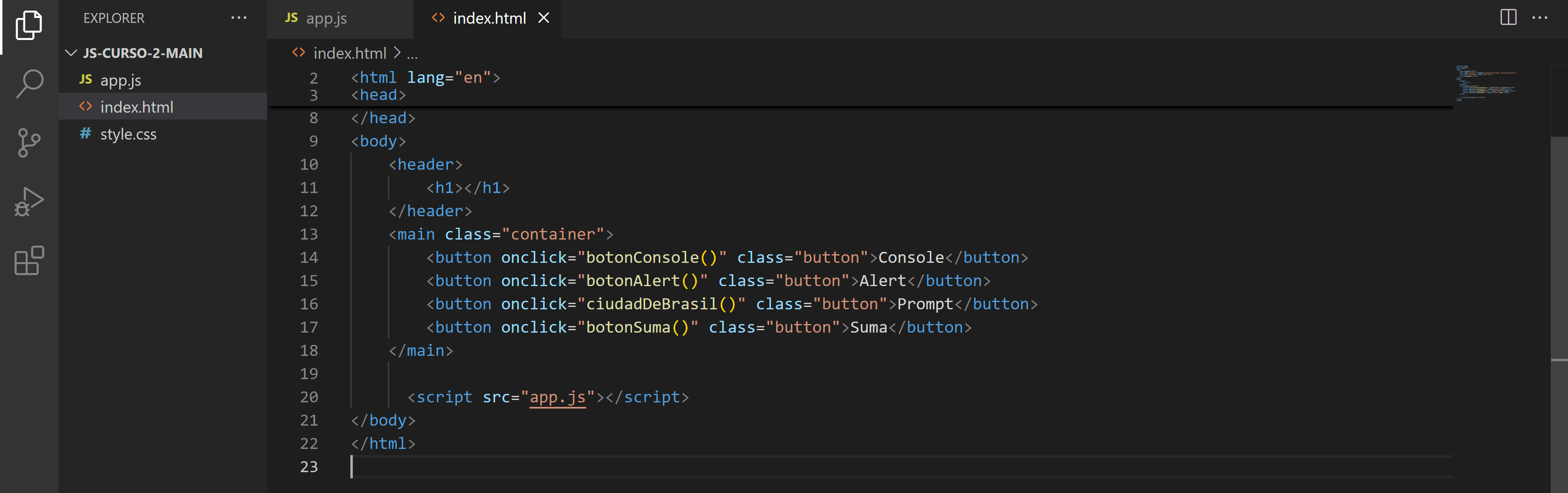Close the index.html tab
Viewport: 1568px width, 493px height.
(543, 18)
